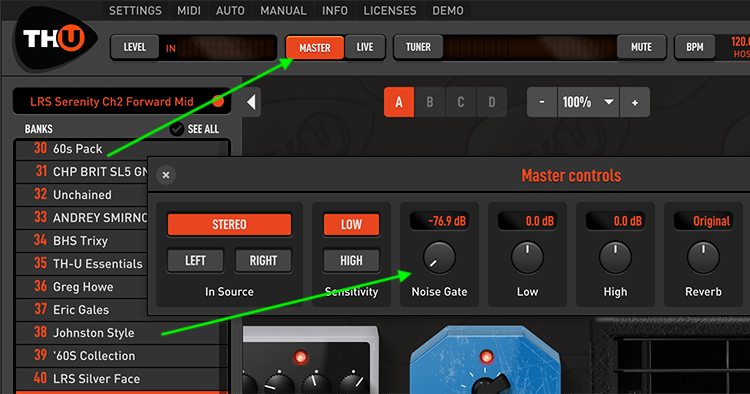Open the DEMO menu
Image resolution: width=750 pixels, height=394 pixels.
(448, 11)
